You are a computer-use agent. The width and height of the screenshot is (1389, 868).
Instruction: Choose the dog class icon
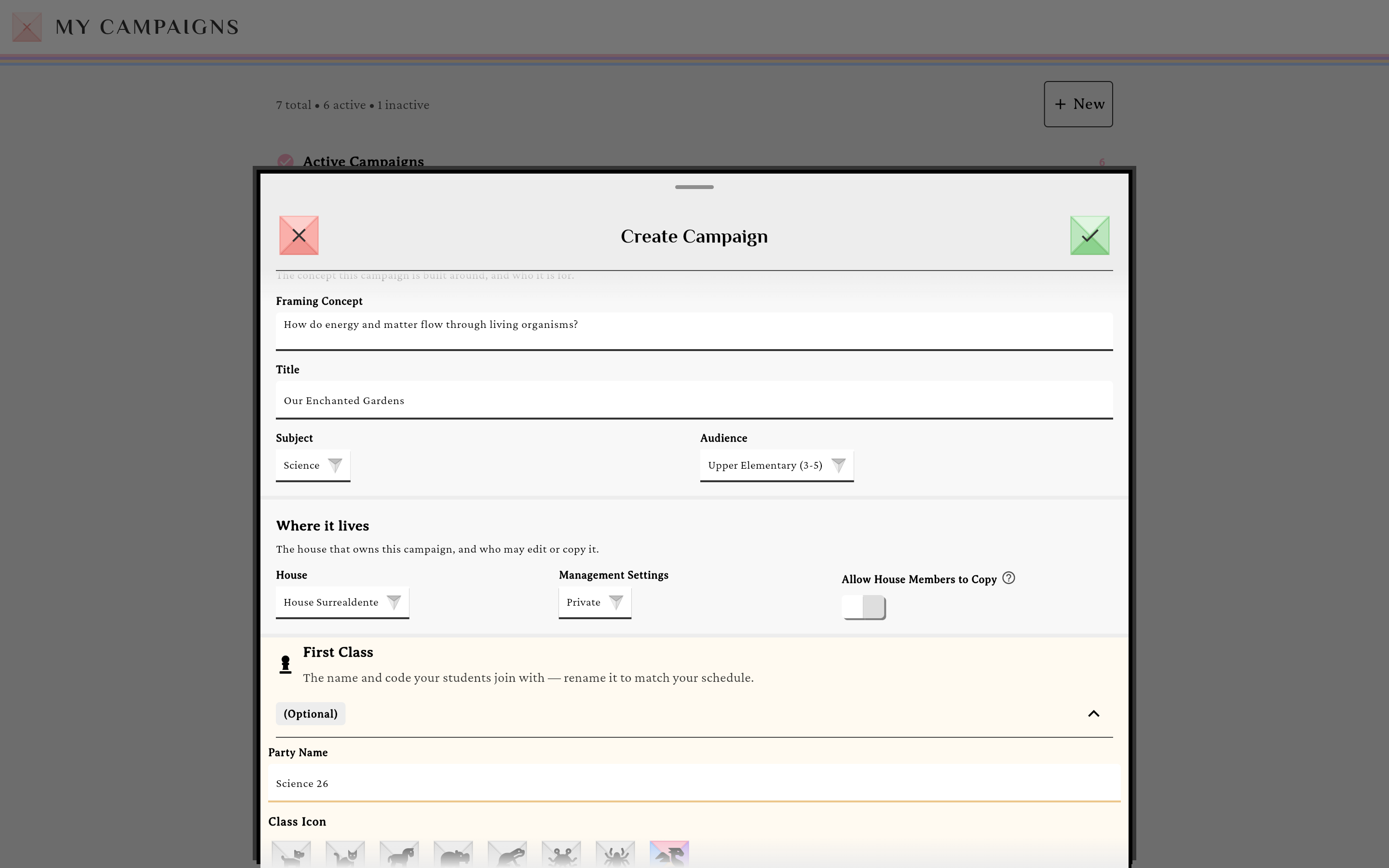click(x=291, y=854)
